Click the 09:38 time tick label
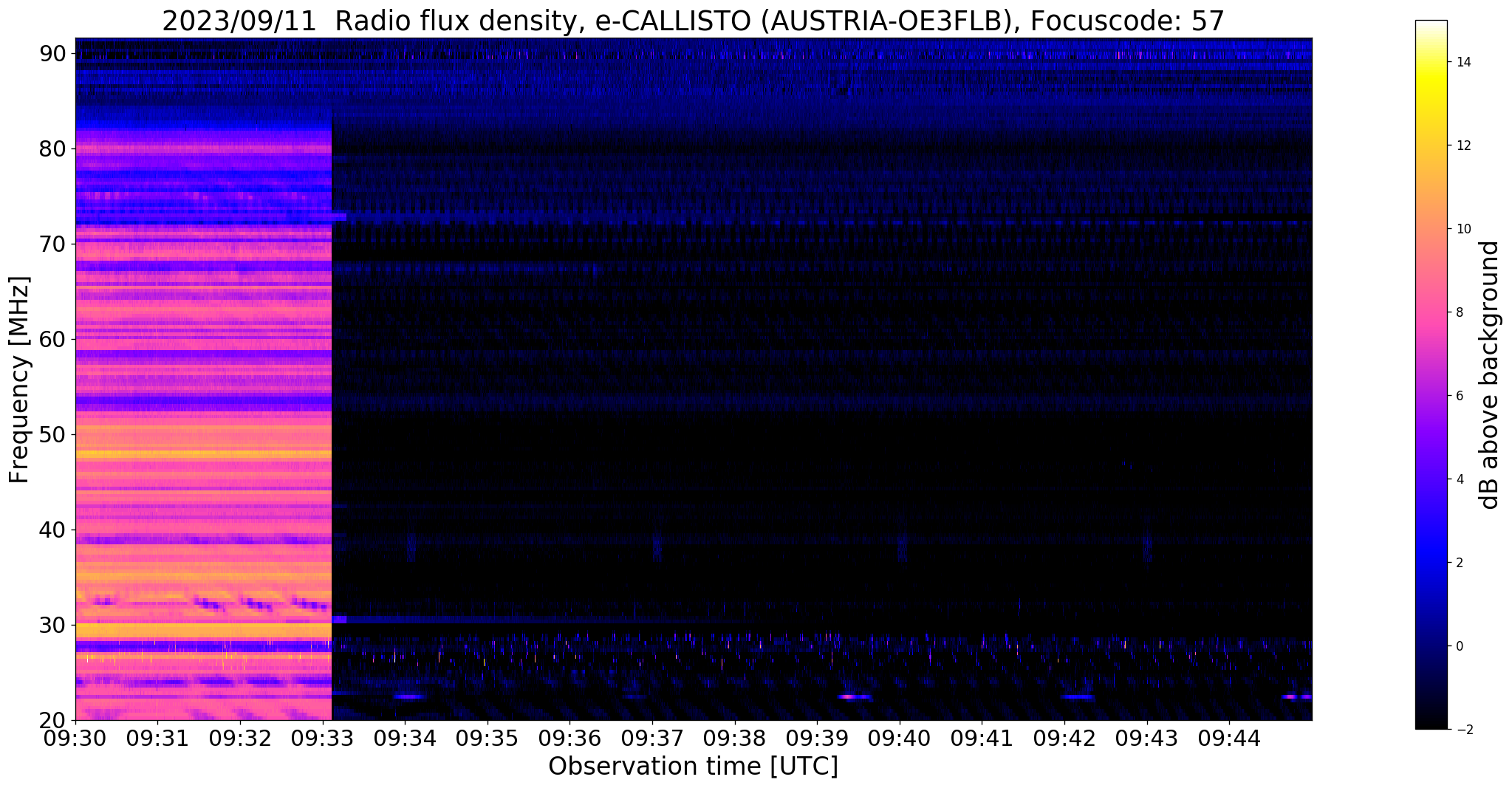Screen dimensions: 1512x788 tap(735, 737)
